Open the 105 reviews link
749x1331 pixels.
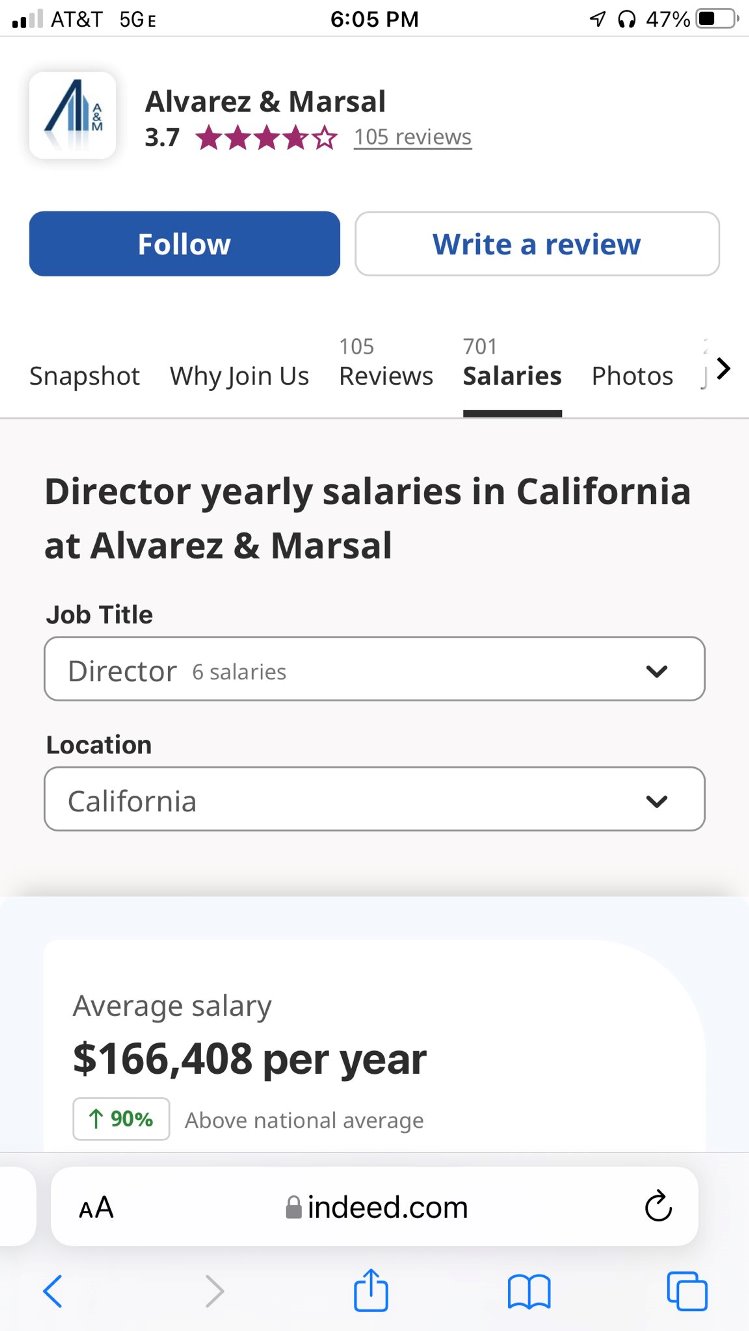click(x=412, y=137)
